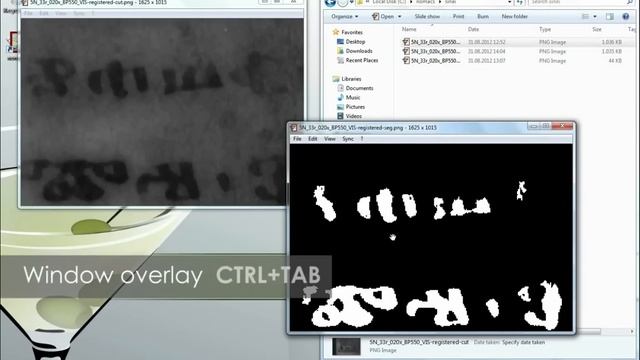
Task: Open File menu in registered-seg window
Action: [x=297, y=139]
